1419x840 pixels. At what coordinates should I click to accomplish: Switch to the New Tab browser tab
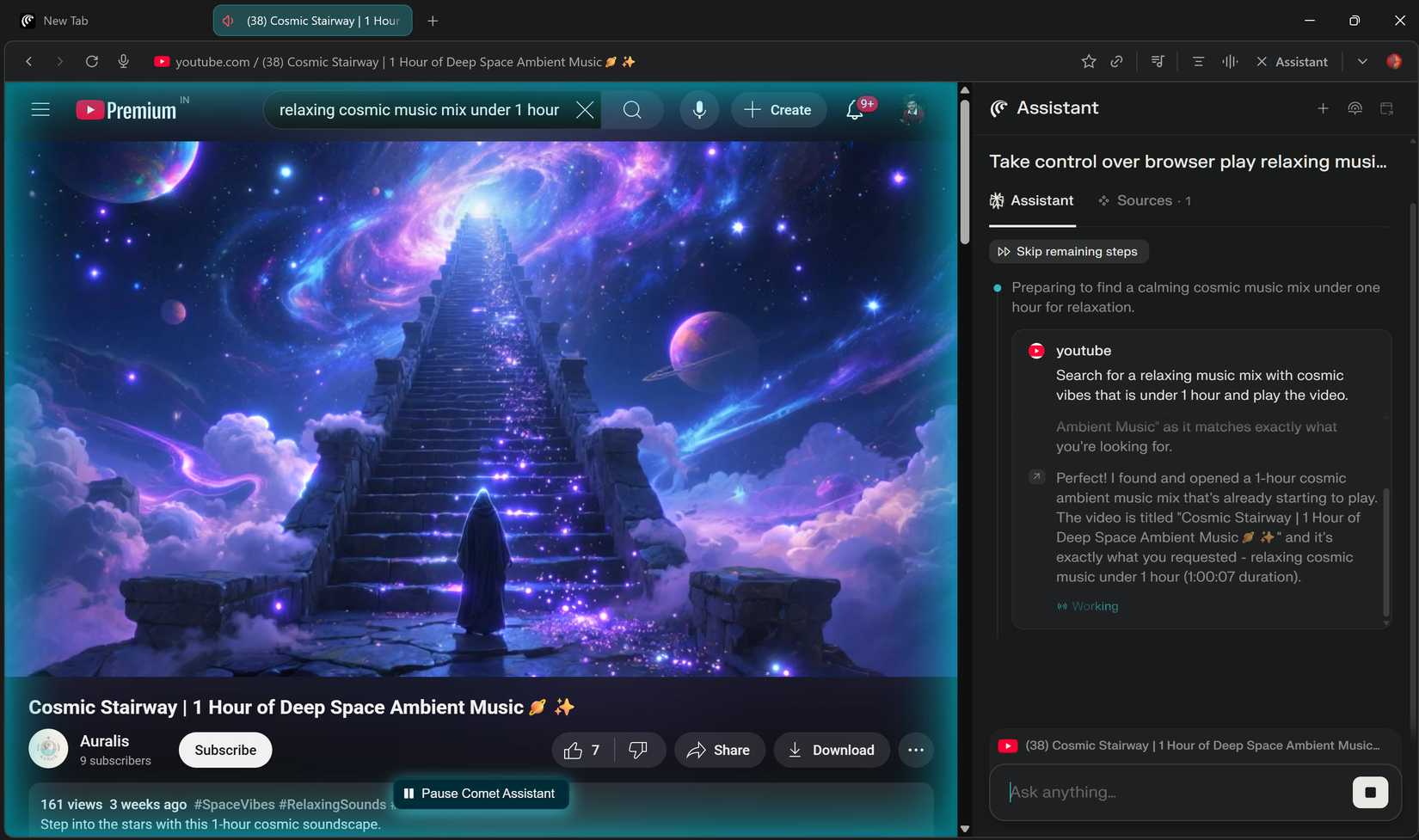[65, 21]
